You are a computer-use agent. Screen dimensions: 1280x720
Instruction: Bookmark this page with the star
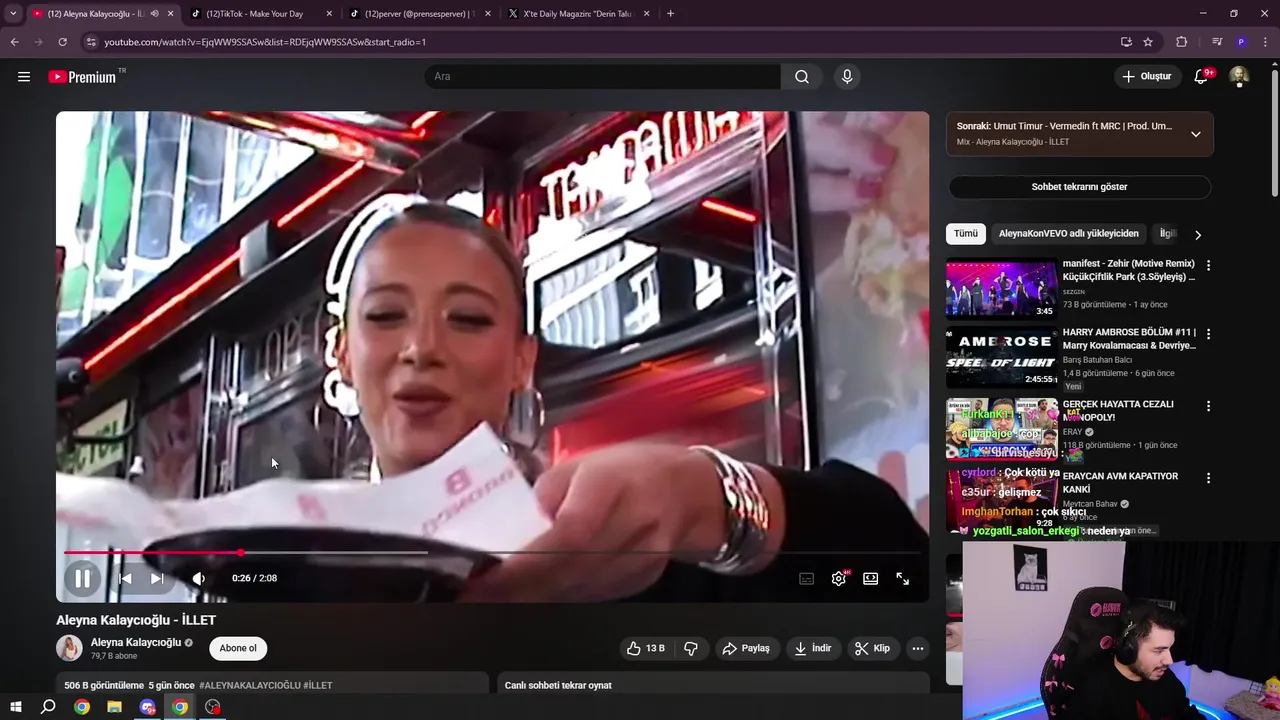1148,42
